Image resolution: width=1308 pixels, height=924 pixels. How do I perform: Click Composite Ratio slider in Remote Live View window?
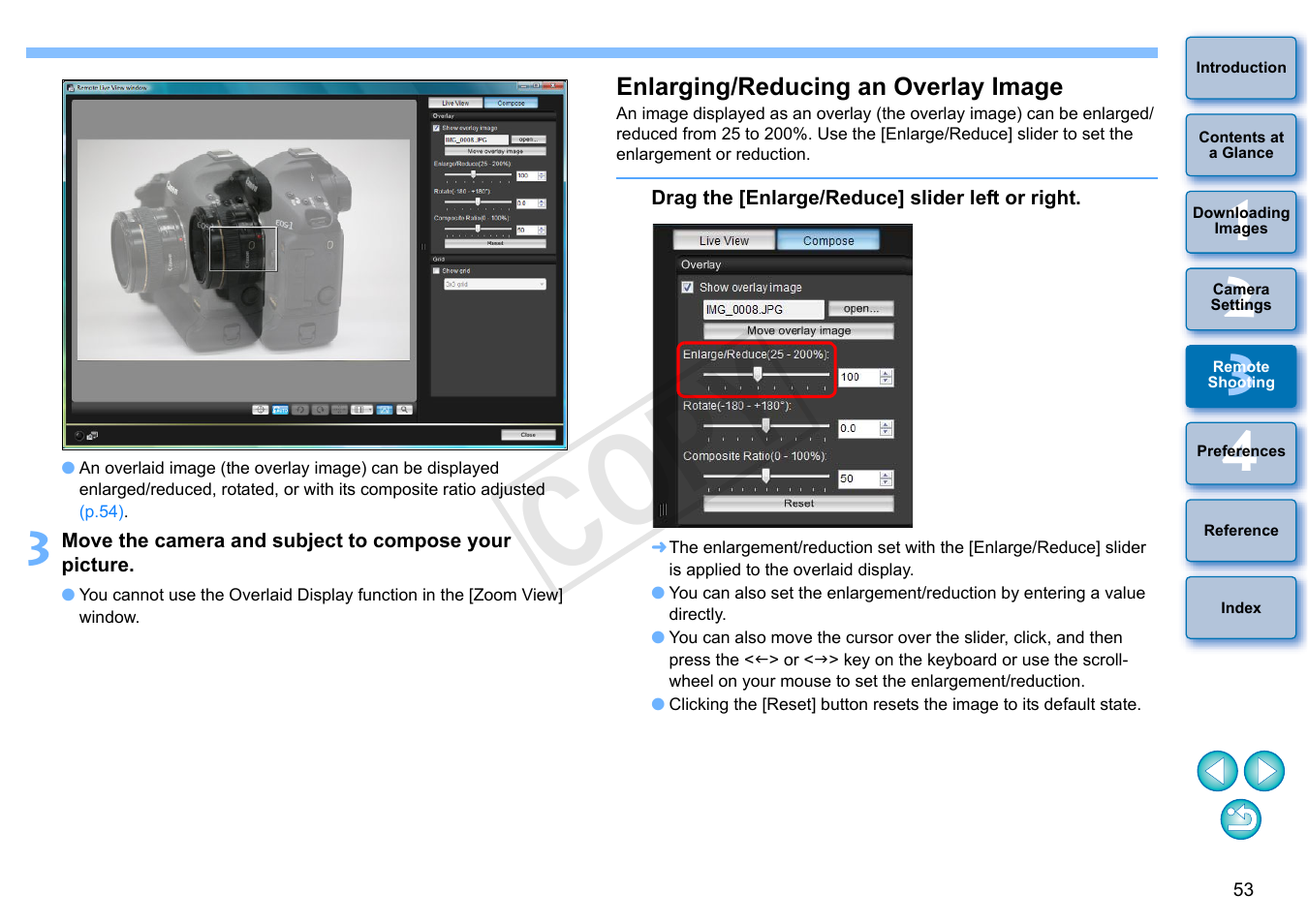tap(478, 229)
